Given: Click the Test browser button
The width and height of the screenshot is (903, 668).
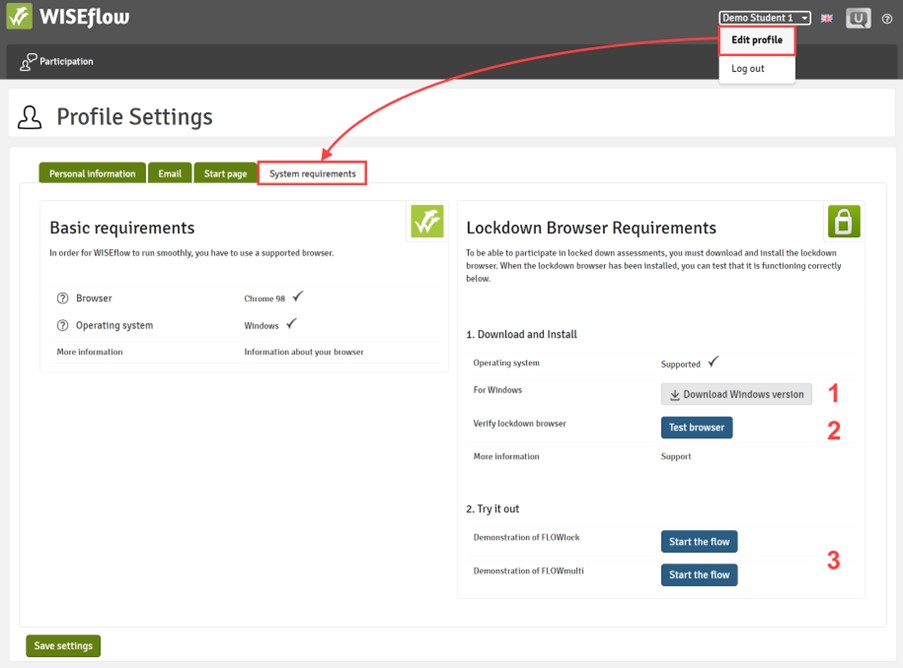Looking at the screenshot, I should tap(696, 428).
